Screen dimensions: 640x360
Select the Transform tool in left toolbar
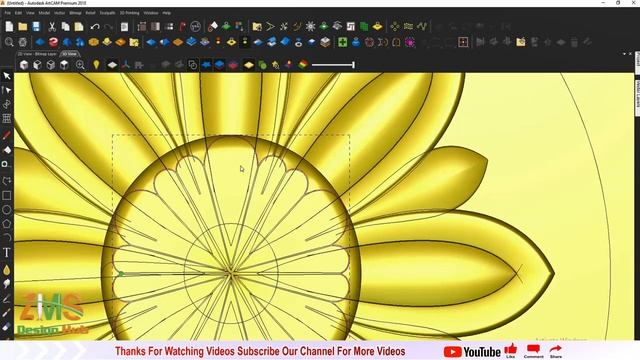pyautogui.click(x=7, y=104)
